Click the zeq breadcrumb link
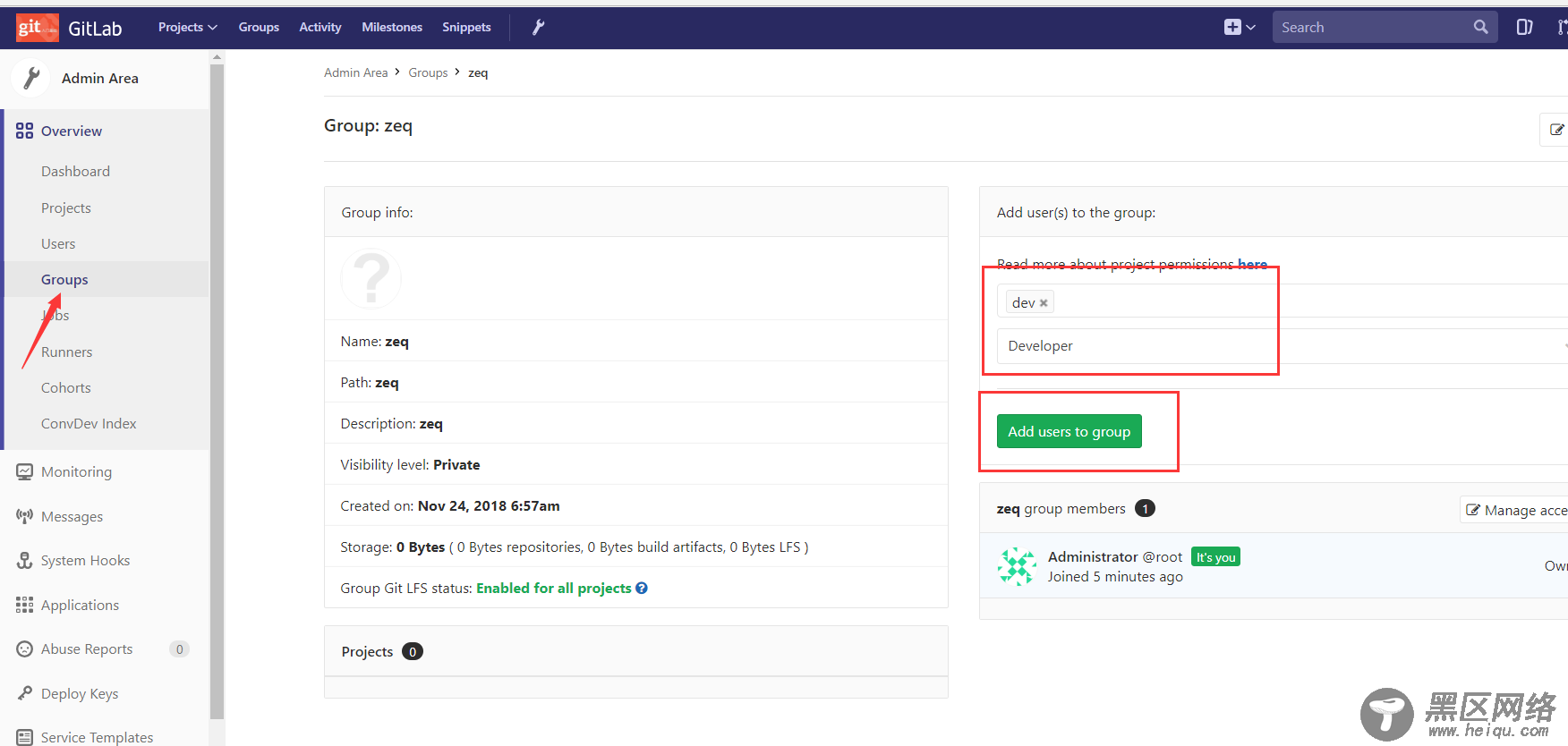1568x746 pixels. coord(478,72)
